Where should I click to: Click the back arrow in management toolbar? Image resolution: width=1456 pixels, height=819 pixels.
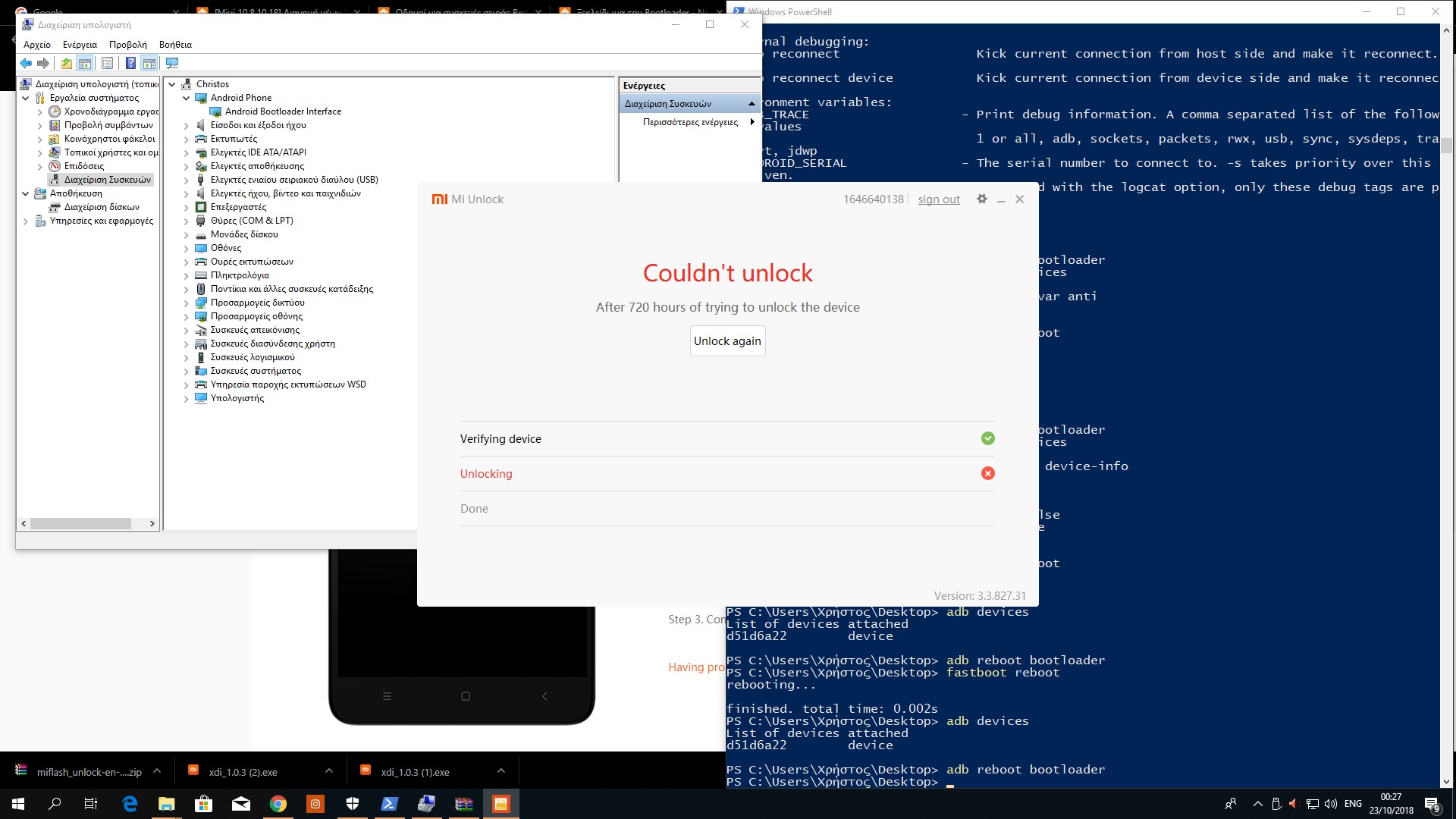click(x=27, y=64)
